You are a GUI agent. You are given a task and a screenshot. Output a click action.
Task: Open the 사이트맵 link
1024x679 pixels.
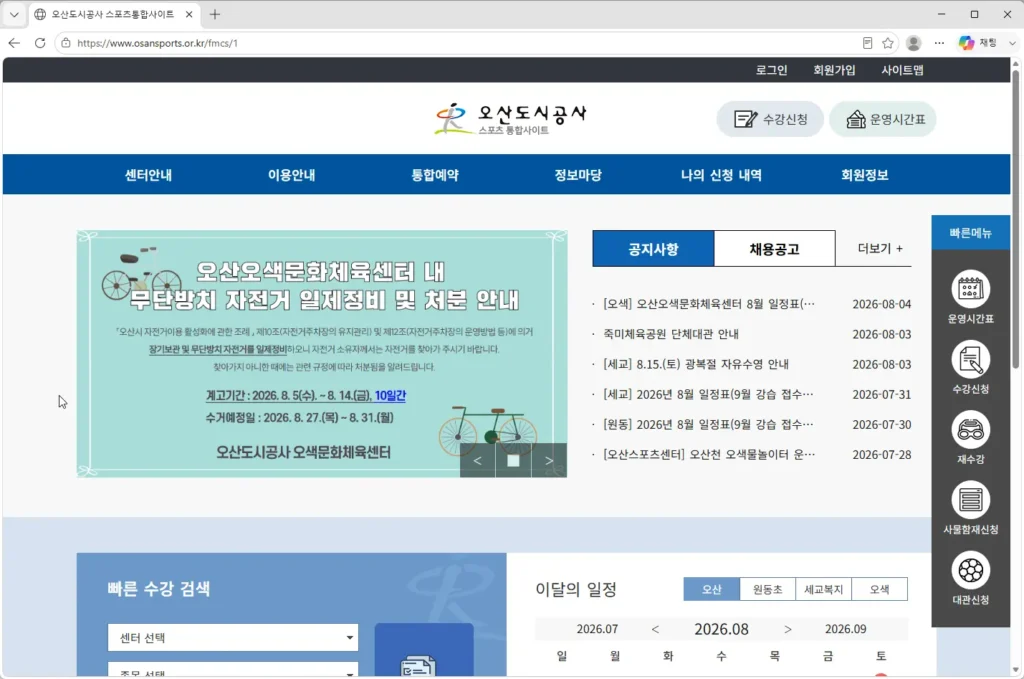[902, 70]
